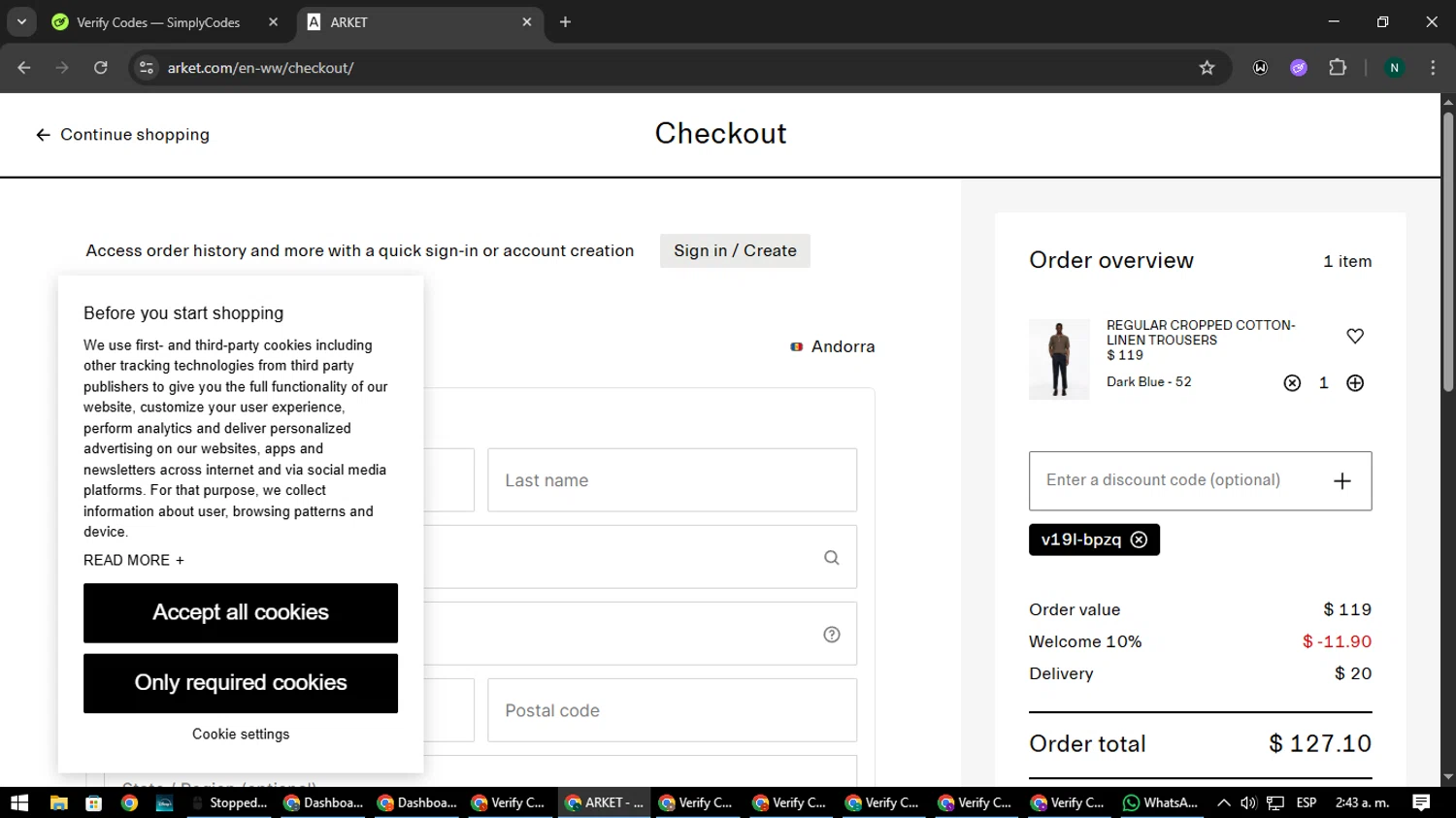Choose Only required cookies

coord(241,683)
